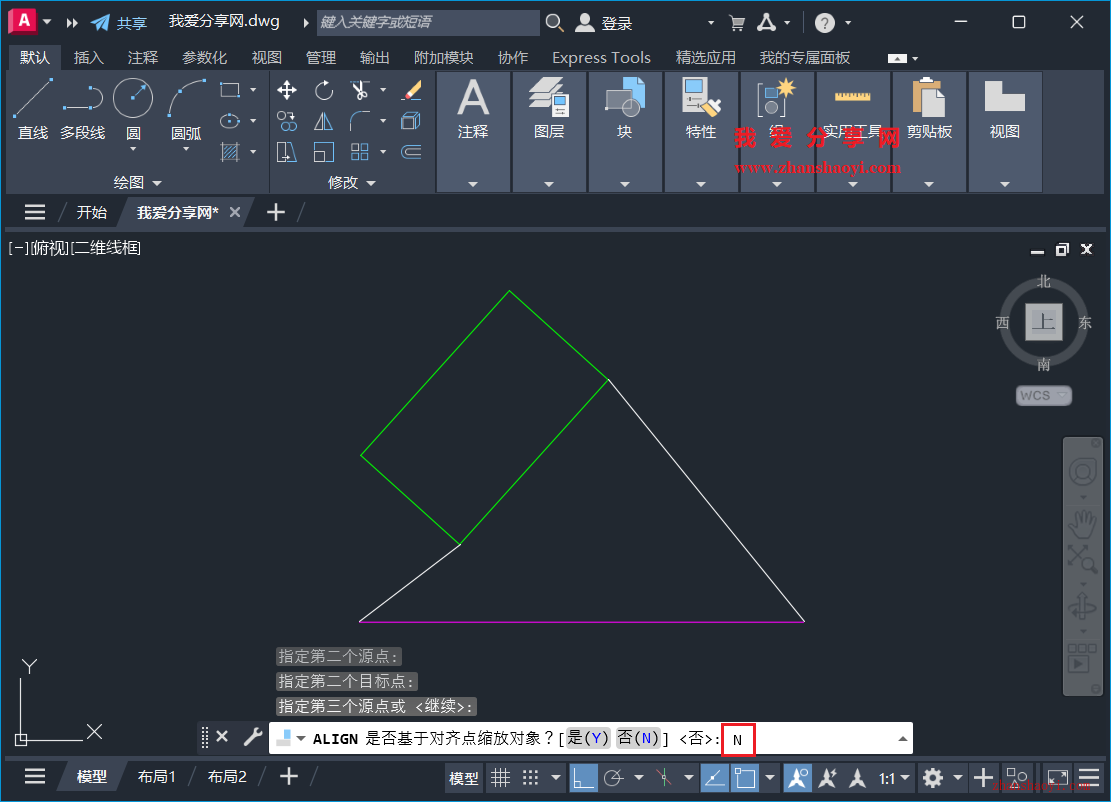This screenshot has width=1111, height=802.
Task: Open the WCS dropdown below the ViewCube
Action: click(x=1043, y=395)
